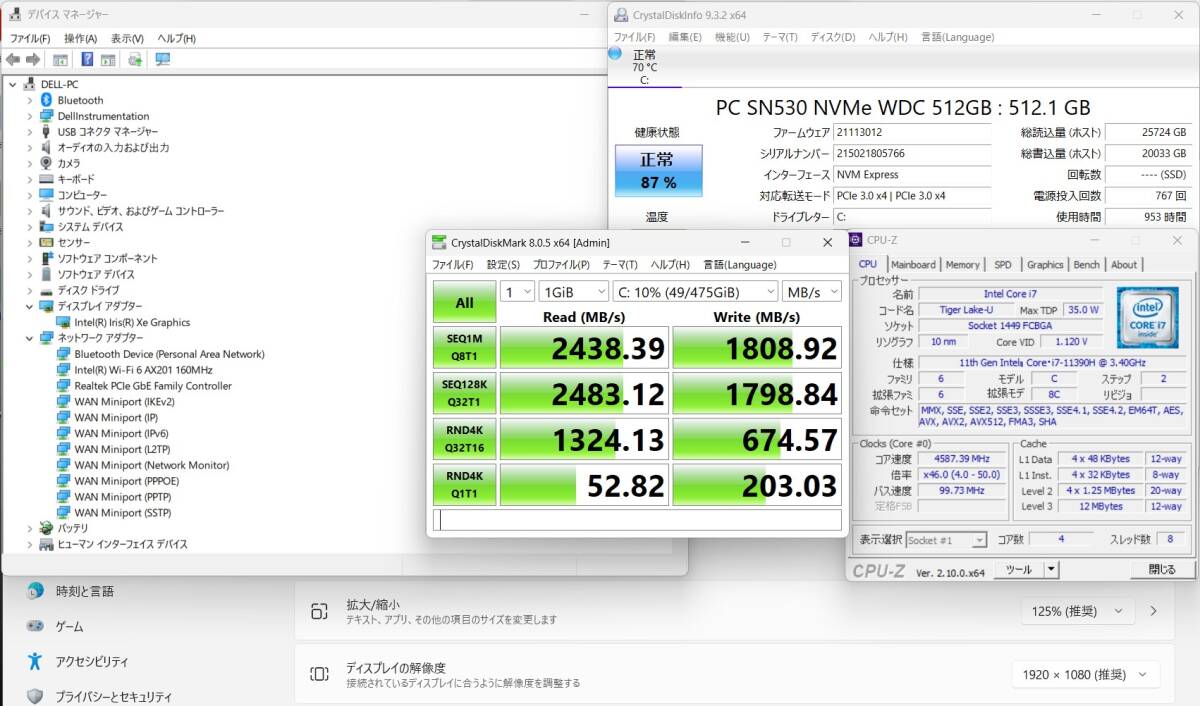
Task: Expand the DellInstrumentation category
Action: (x=29, y=116)
